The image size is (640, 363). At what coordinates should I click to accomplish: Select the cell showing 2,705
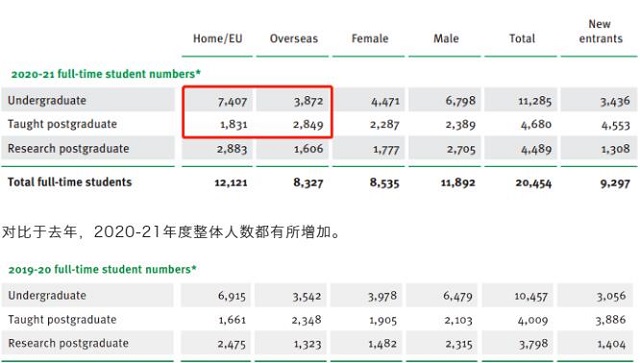click(x=461, y=149)
